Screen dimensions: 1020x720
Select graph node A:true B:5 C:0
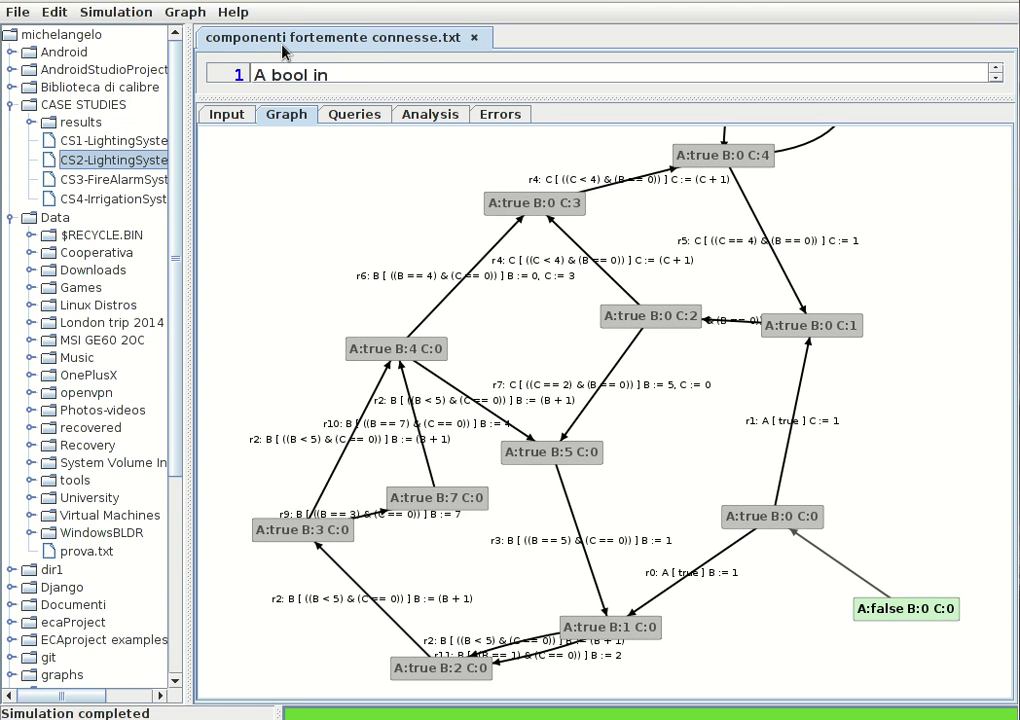click(x=552, y=453)
